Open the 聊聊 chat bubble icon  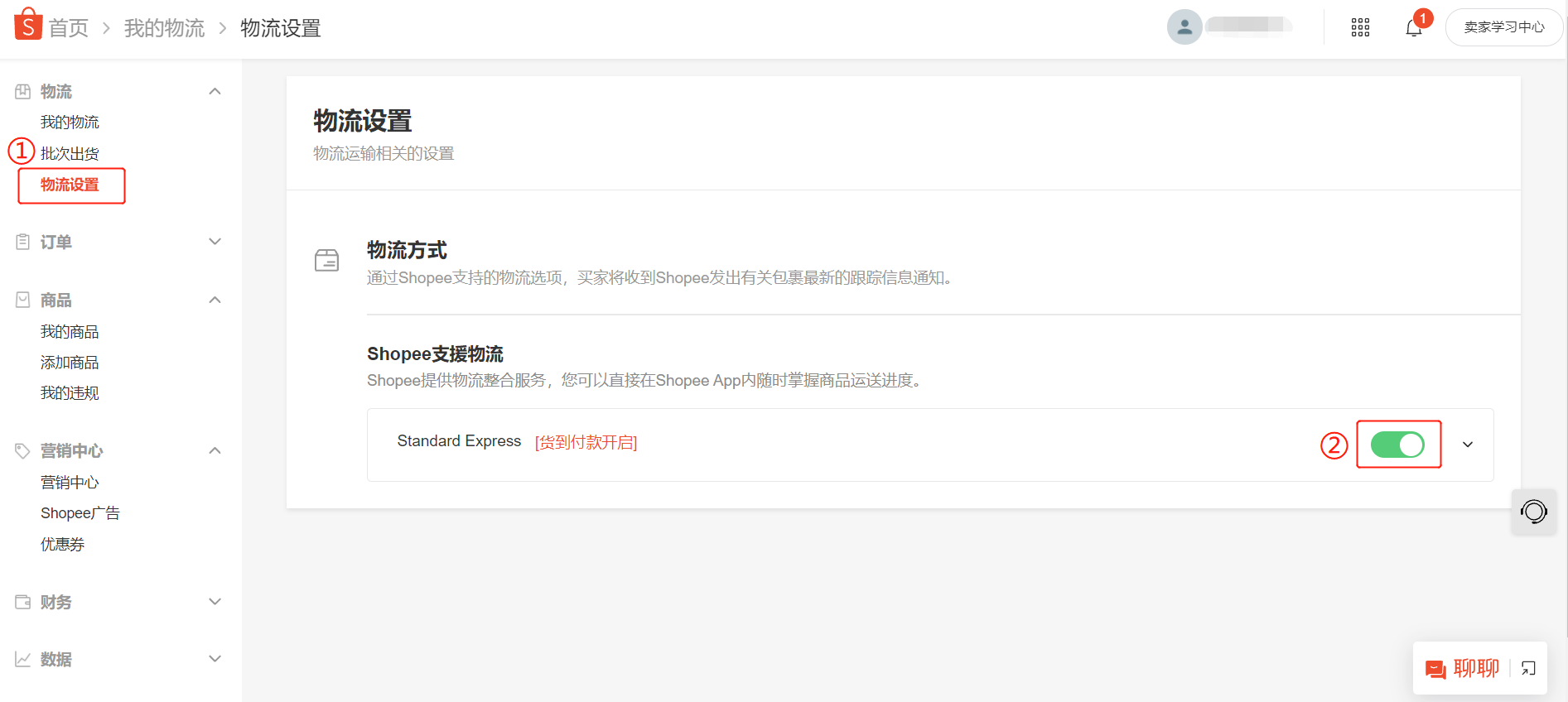click(1435, 669)
